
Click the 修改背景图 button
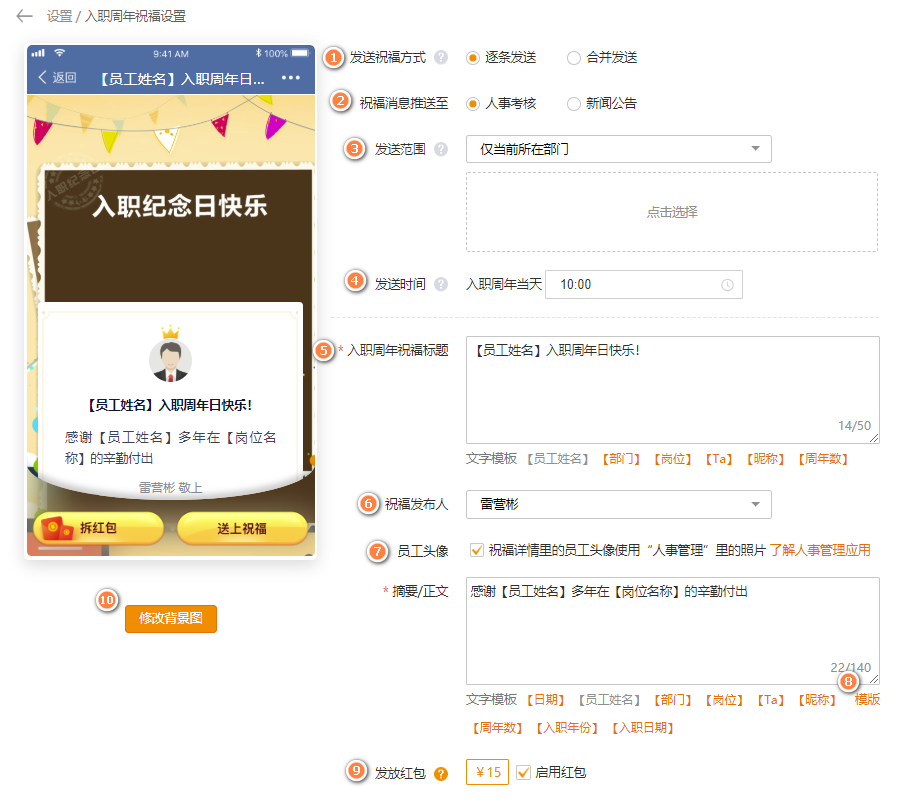pyautogui.click(x=171, y=619)
